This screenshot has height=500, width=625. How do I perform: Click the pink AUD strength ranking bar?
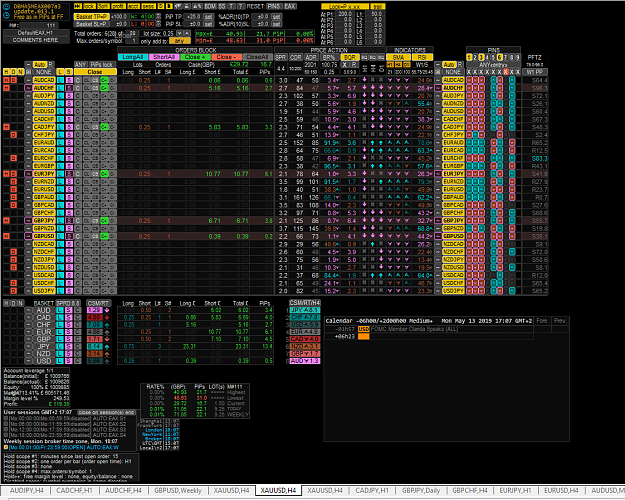305,361
